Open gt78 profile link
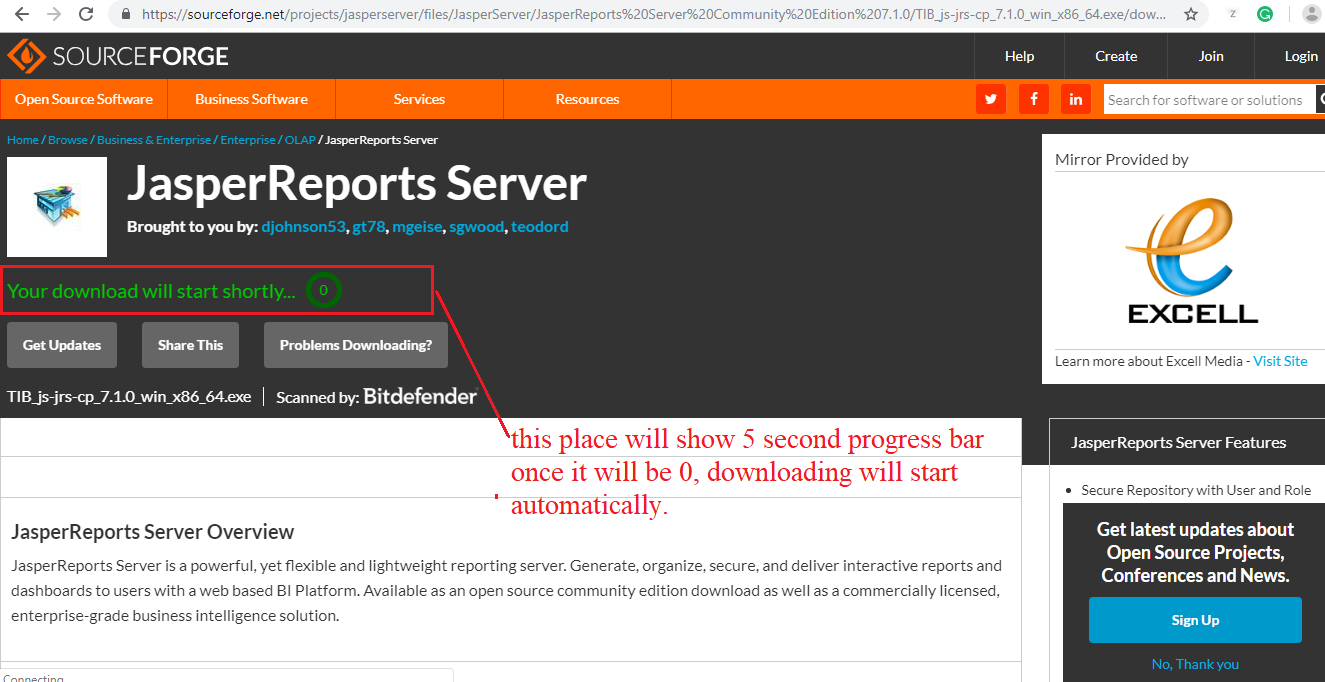The width and height of the screenshot is (1325, 682). 369,227
